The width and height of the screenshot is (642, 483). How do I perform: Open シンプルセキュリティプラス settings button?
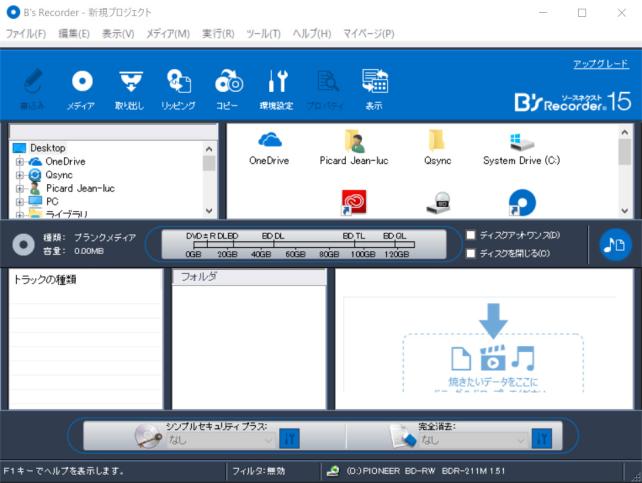pos(289,439)
